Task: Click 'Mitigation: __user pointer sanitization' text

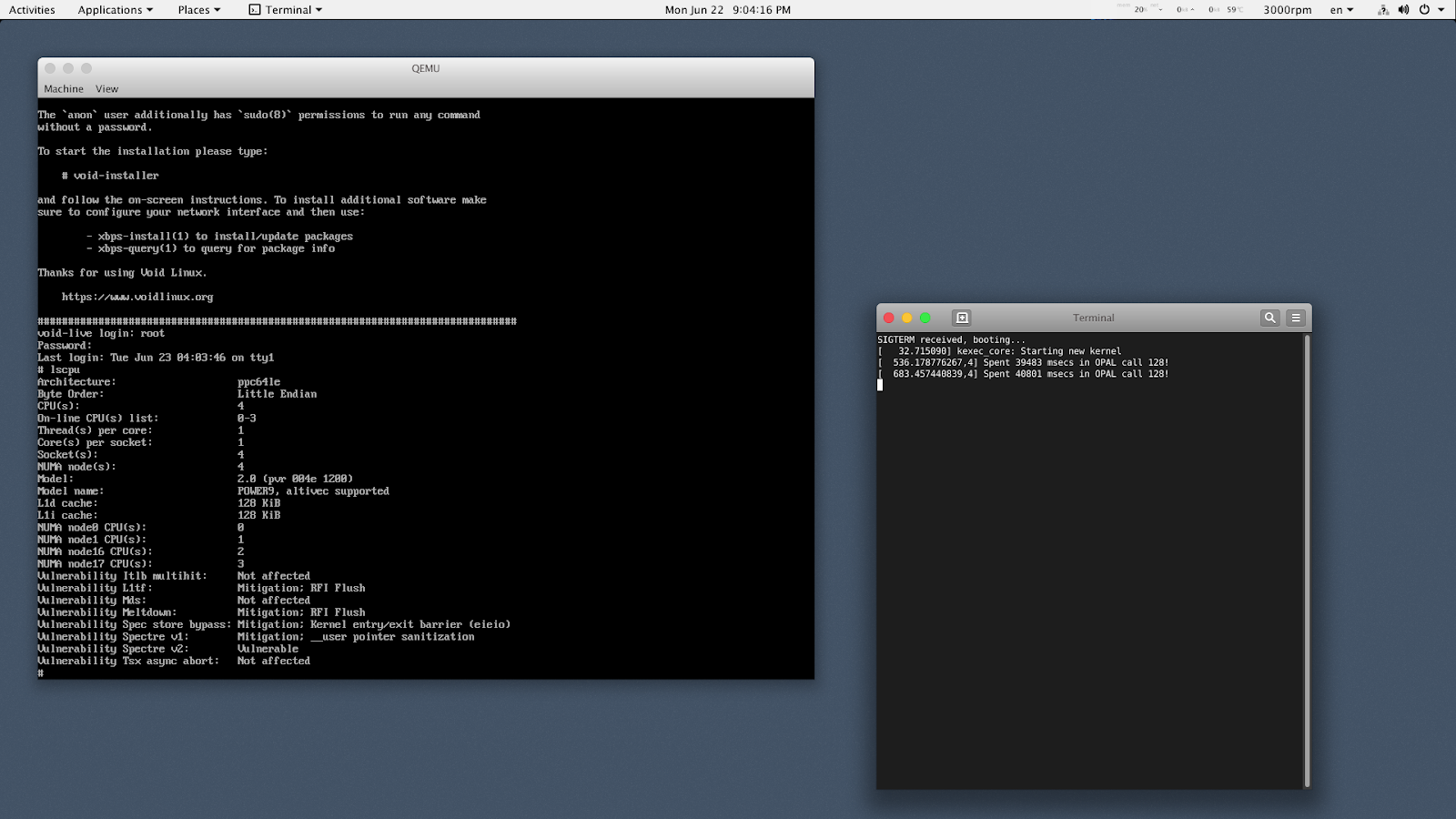Action: pos(356,637)
